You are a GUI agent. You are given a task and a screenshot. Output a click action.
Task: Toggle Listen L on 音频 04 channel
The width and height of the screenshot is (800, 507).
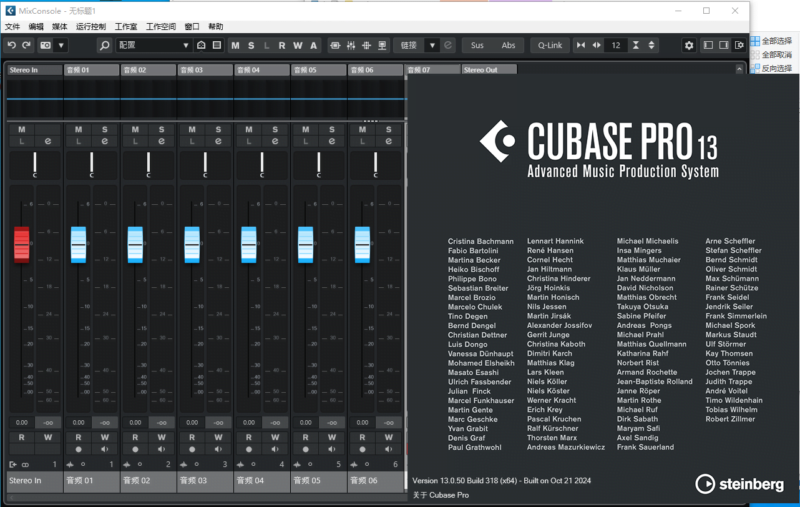248,141
